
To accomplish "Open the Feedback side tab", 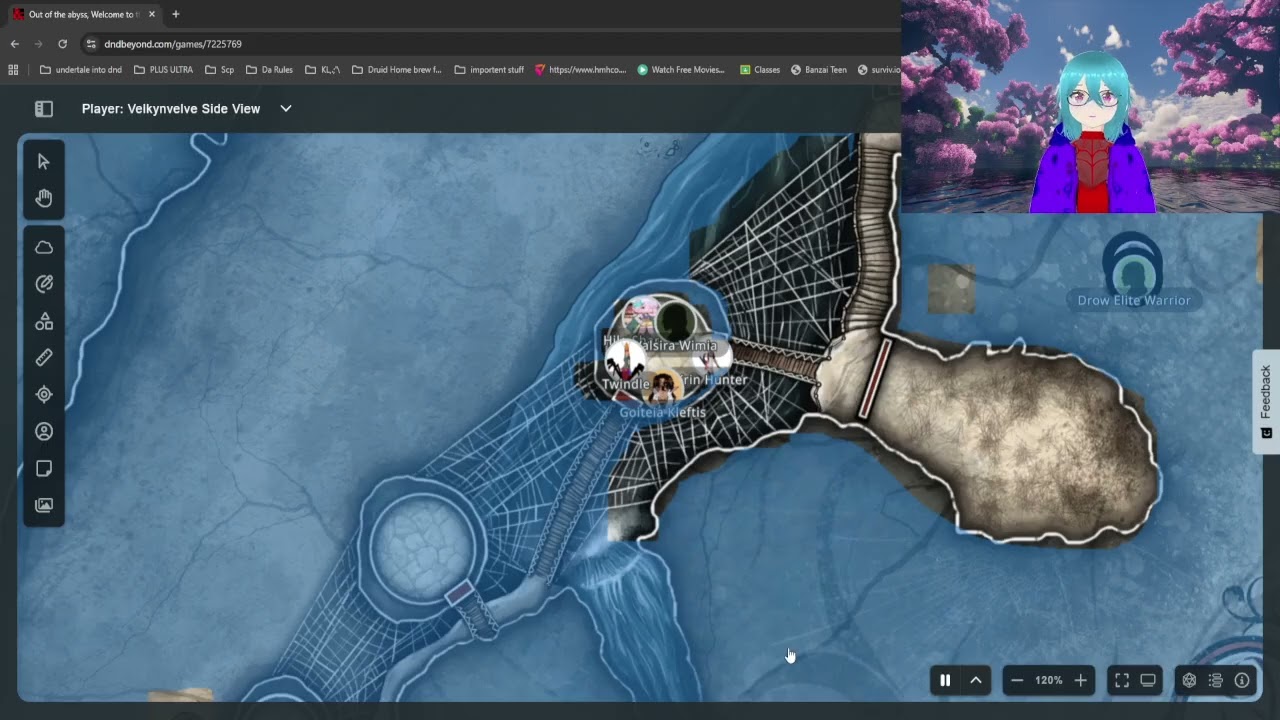I will click(1266, 401).
